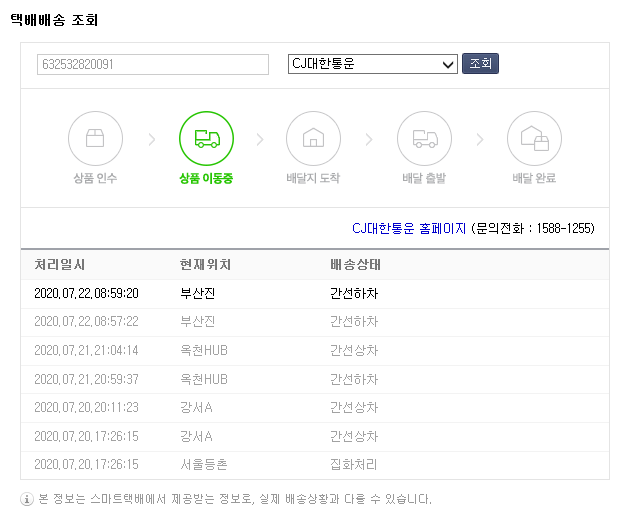Click the 배달 완료 step icon
The image size is (630, 522).
click(x=534, y=139)
